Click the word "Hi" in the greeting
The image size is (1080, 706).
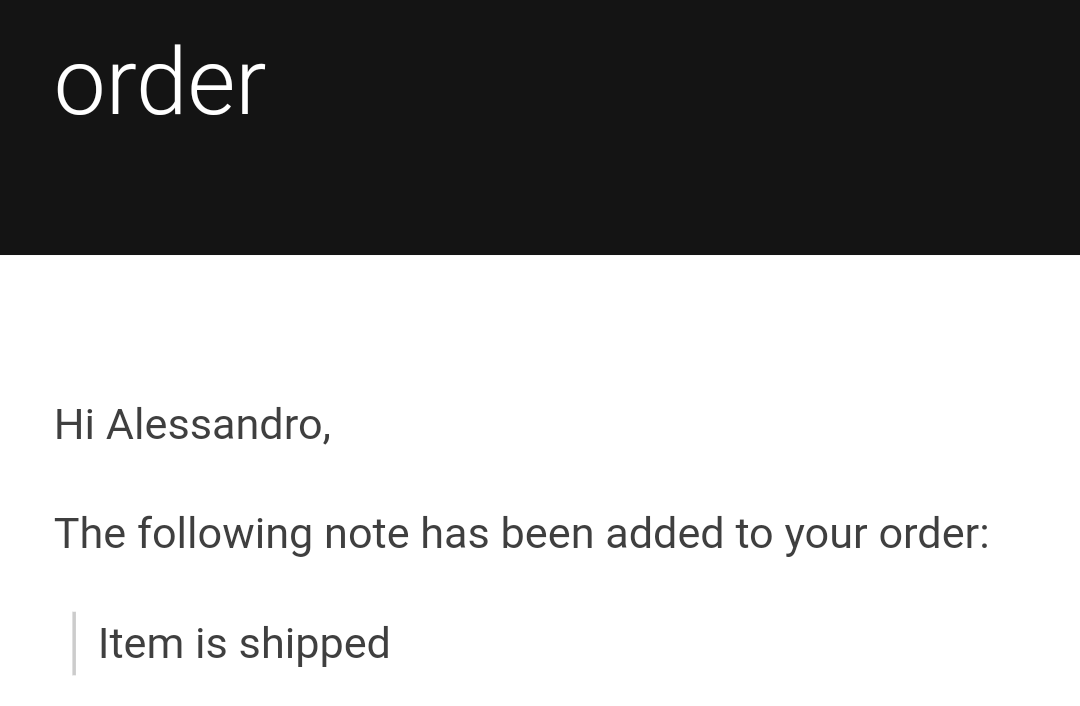(74, 424)
